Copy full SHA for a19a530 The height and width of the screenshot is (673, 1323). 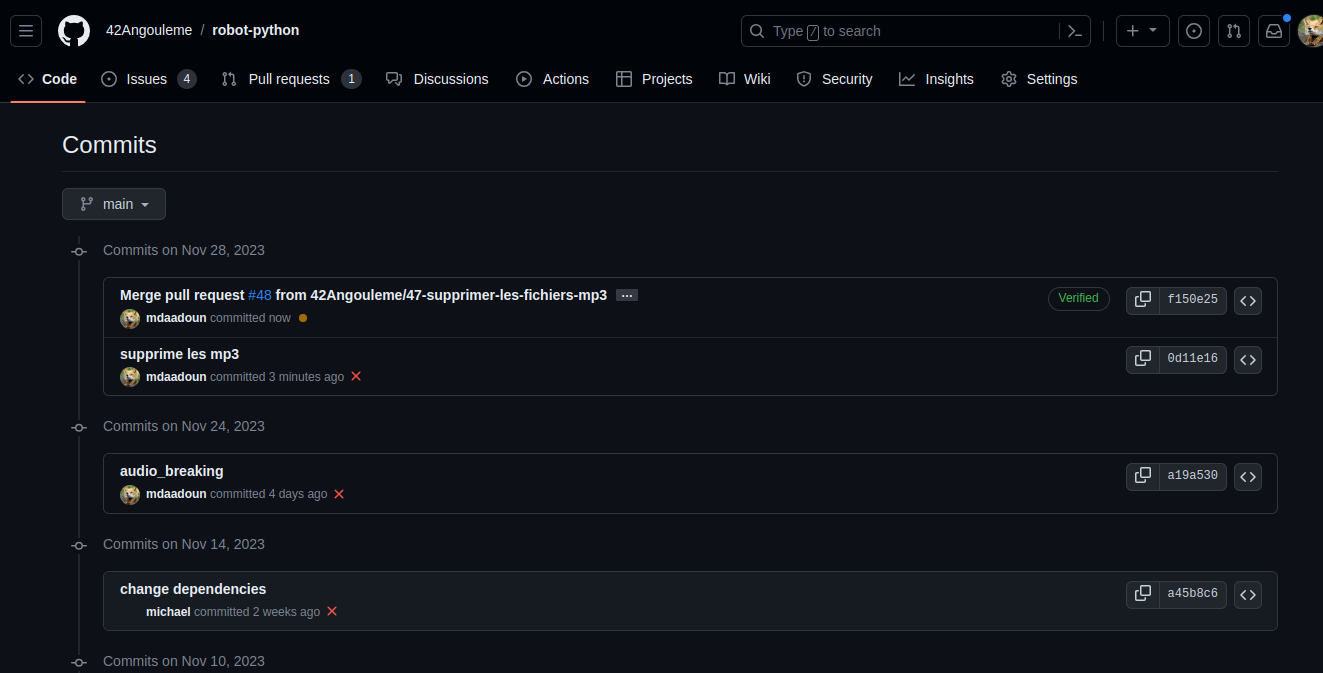point(1143,476)
